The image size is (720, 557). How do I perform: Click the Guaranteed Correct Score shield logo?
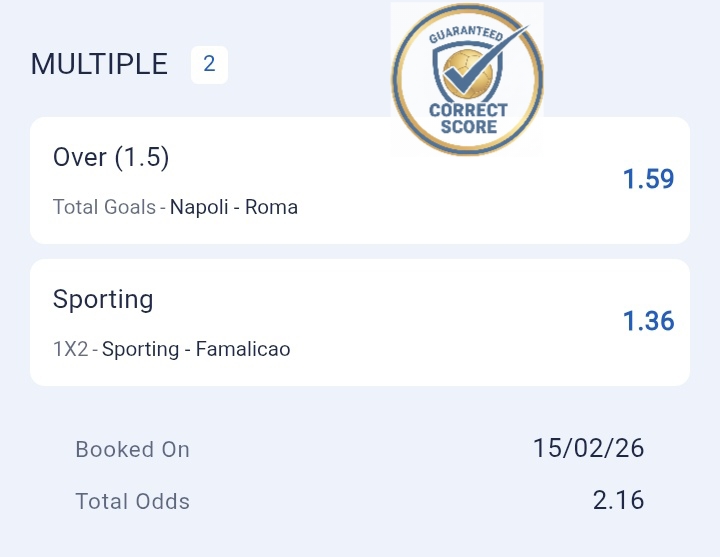click(467, 80)
